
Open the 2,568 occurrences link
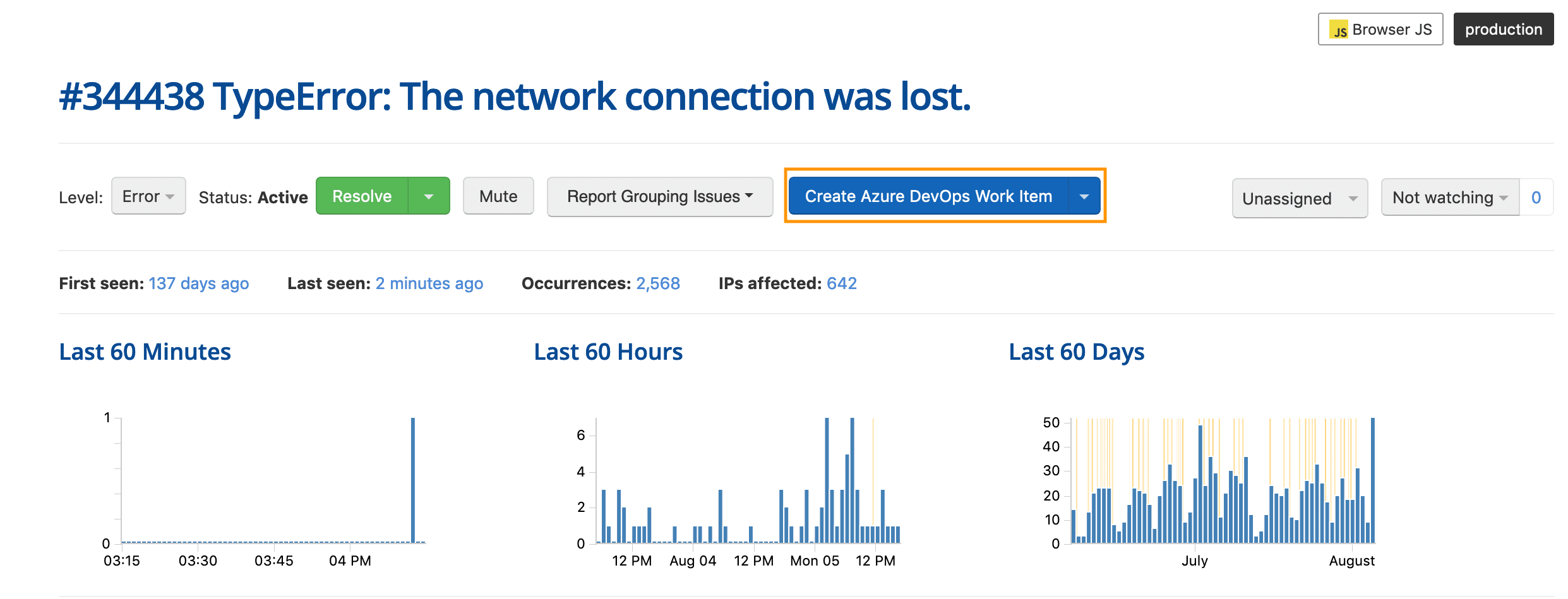[x=658, y=283]
